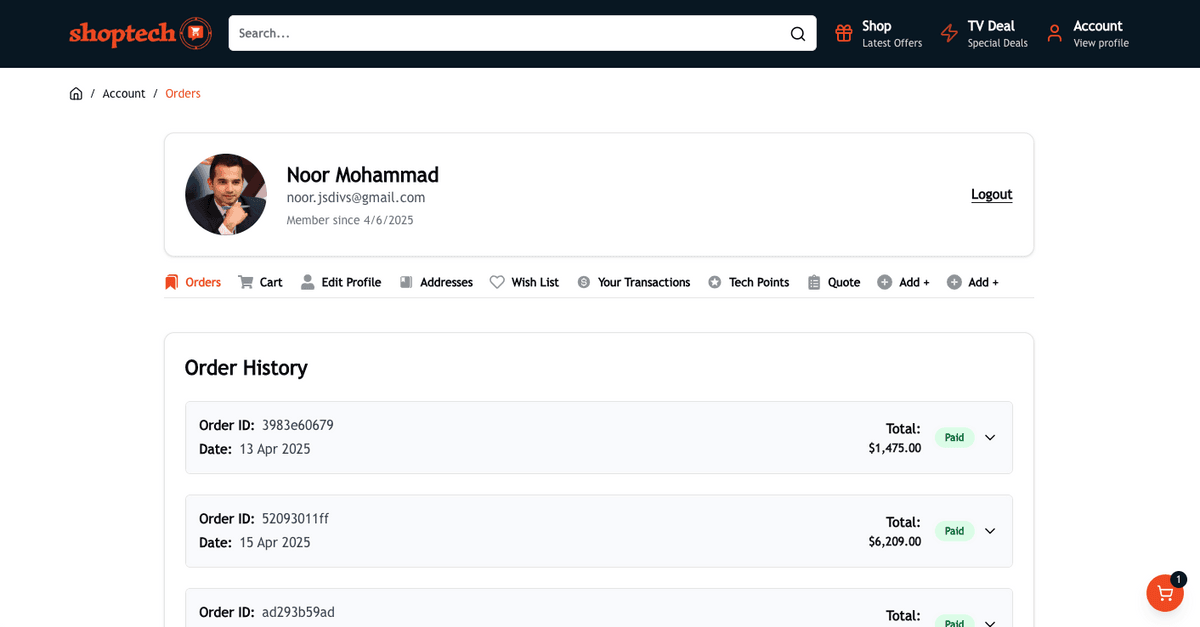The width and height of the screenshot is (1200, 627).
Task: Open the floating cart button
Action: pos(1165,592)
